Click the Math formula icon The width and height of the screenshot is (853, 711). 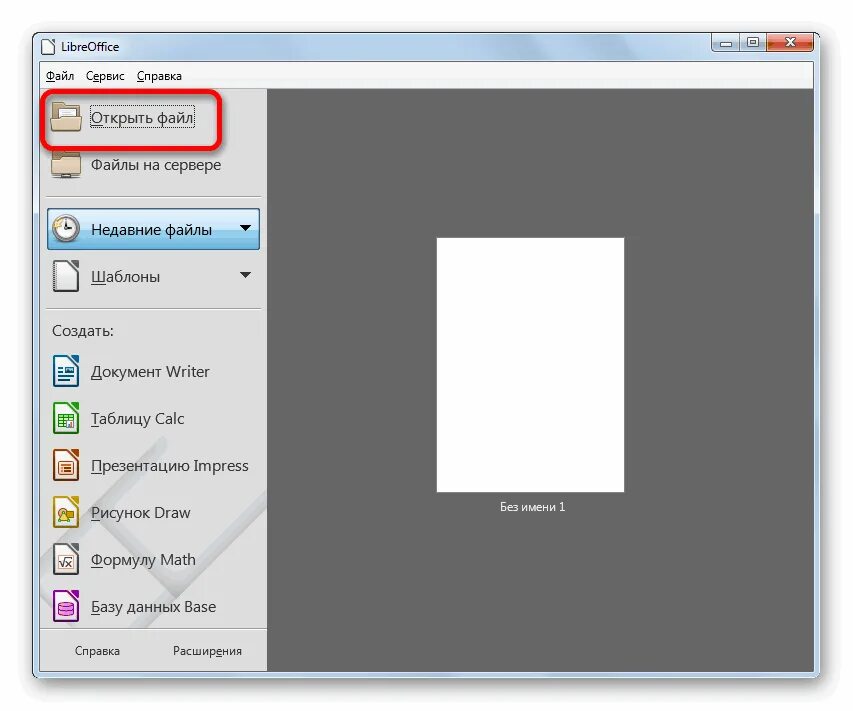tap(66, 559)
